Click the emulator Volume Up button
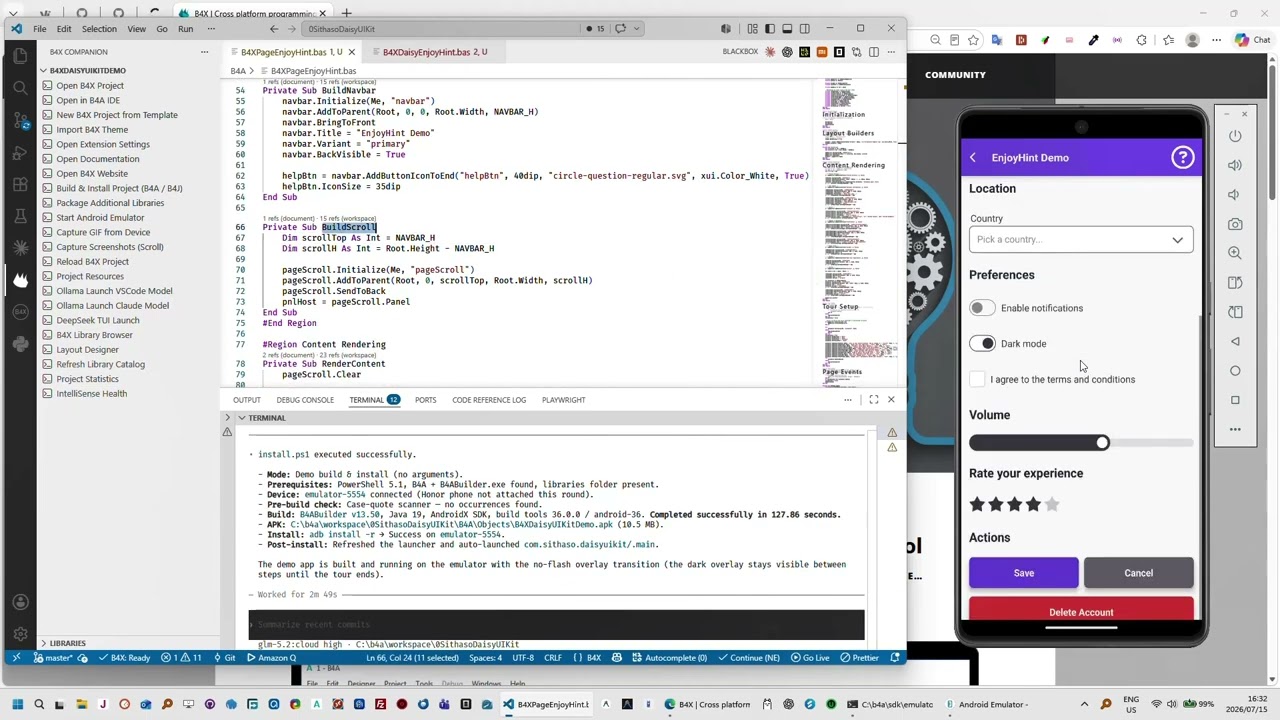The height and width of the screenshot is (720, 1280). pos(1235,165)
